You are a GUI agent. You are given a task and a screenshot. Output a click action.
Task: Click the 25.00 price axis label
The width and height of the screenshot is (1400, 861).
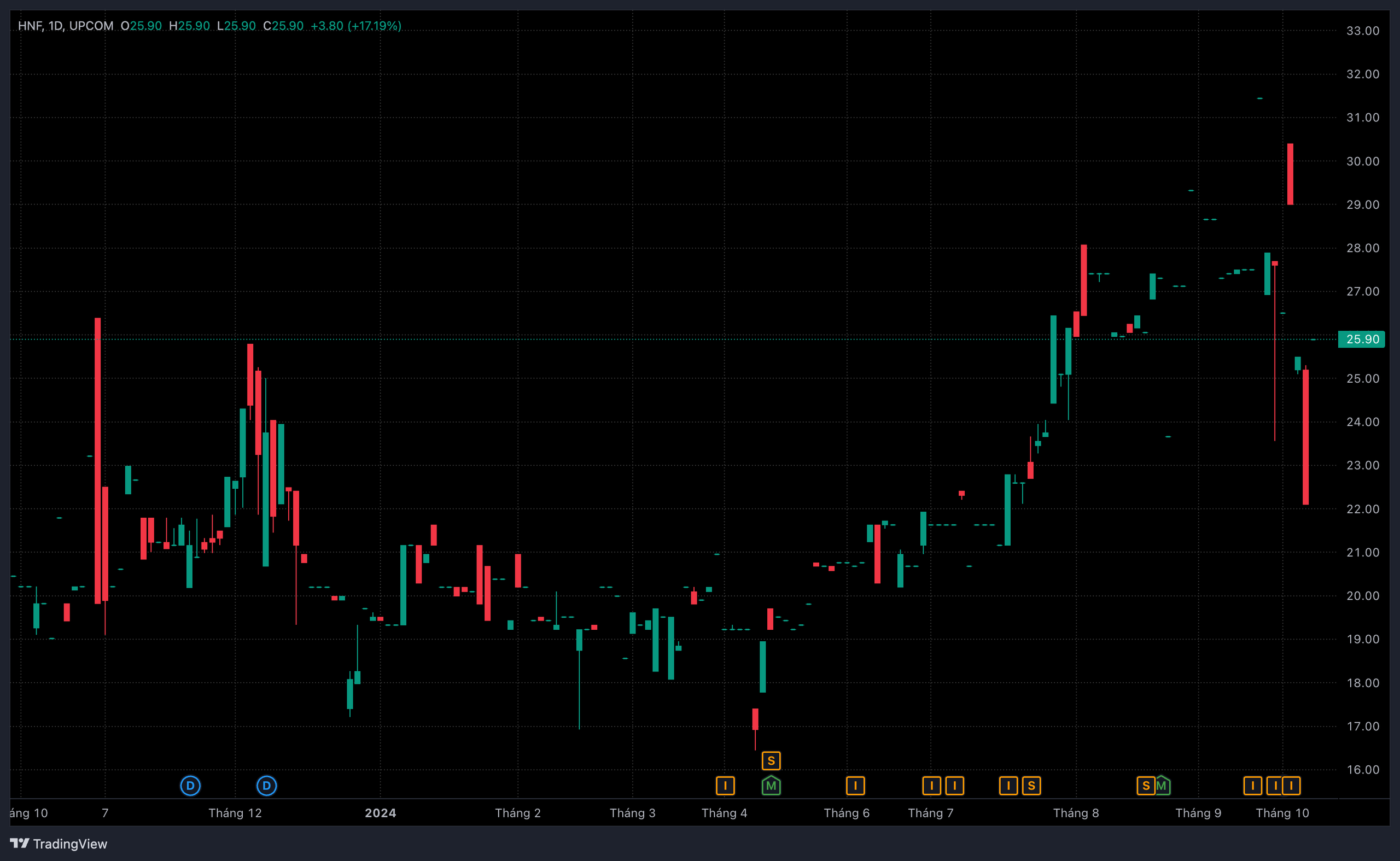(x=1363, y=379)
